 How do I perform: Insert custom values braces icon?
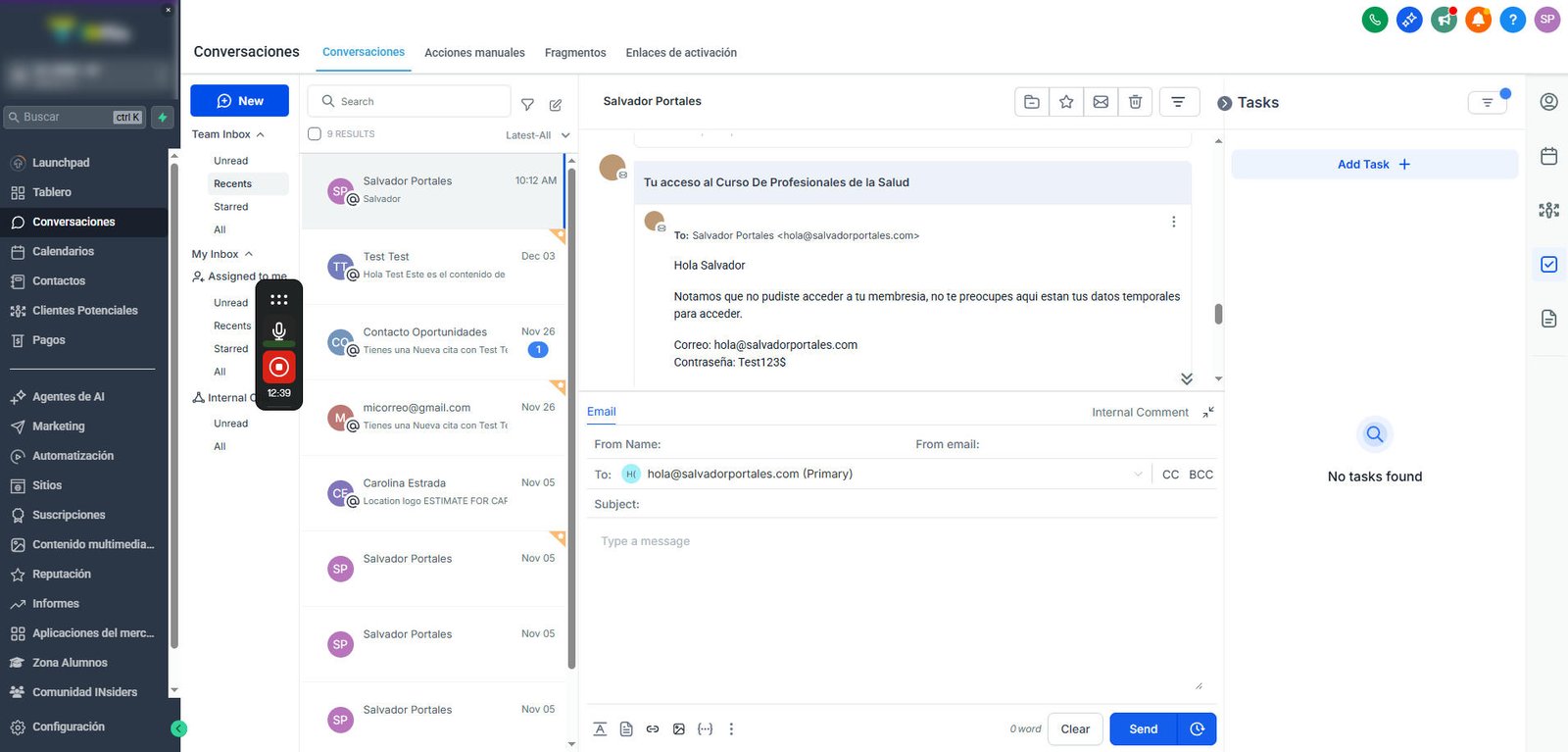pyautogui.click(x=705, y=729)
